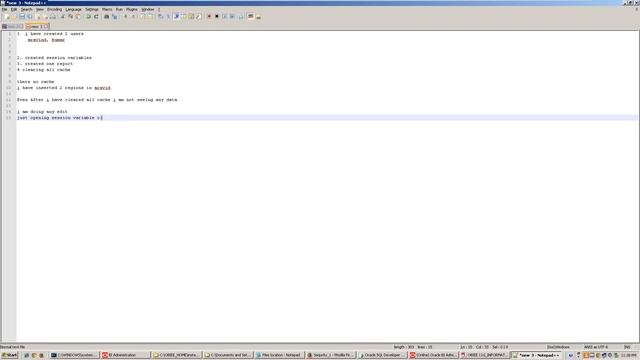Click the Undo arrow icon

pos(88,16)
